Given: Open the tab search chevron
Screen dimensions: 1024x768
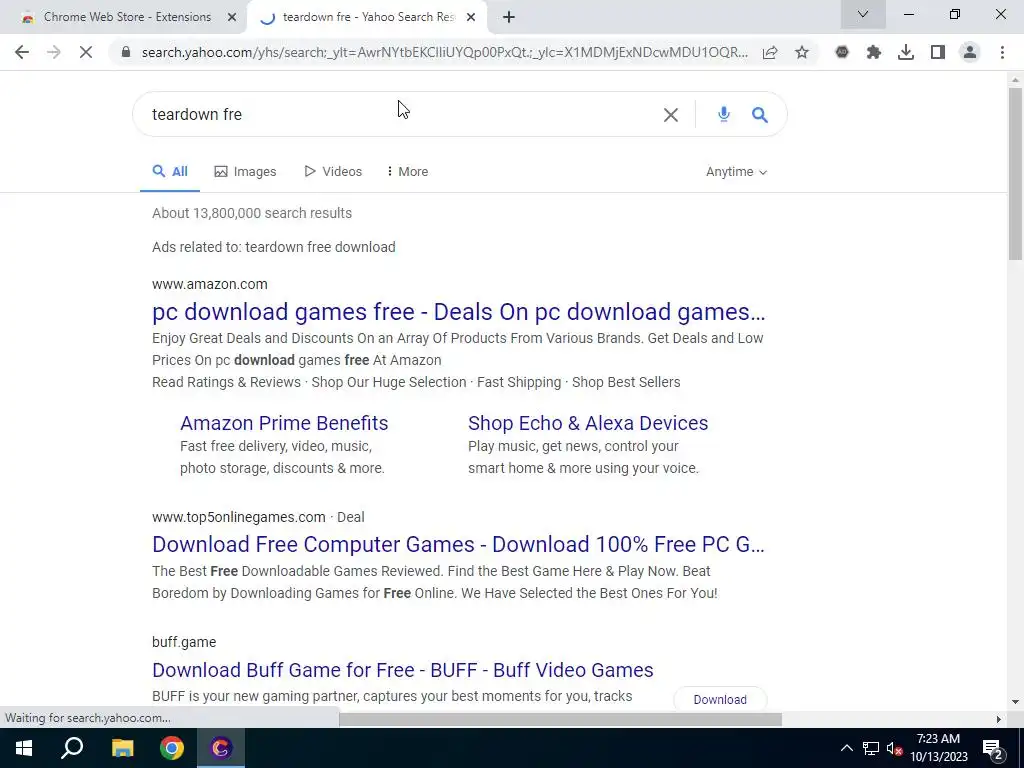Looking at the screenshot, I should coord(863,14).
